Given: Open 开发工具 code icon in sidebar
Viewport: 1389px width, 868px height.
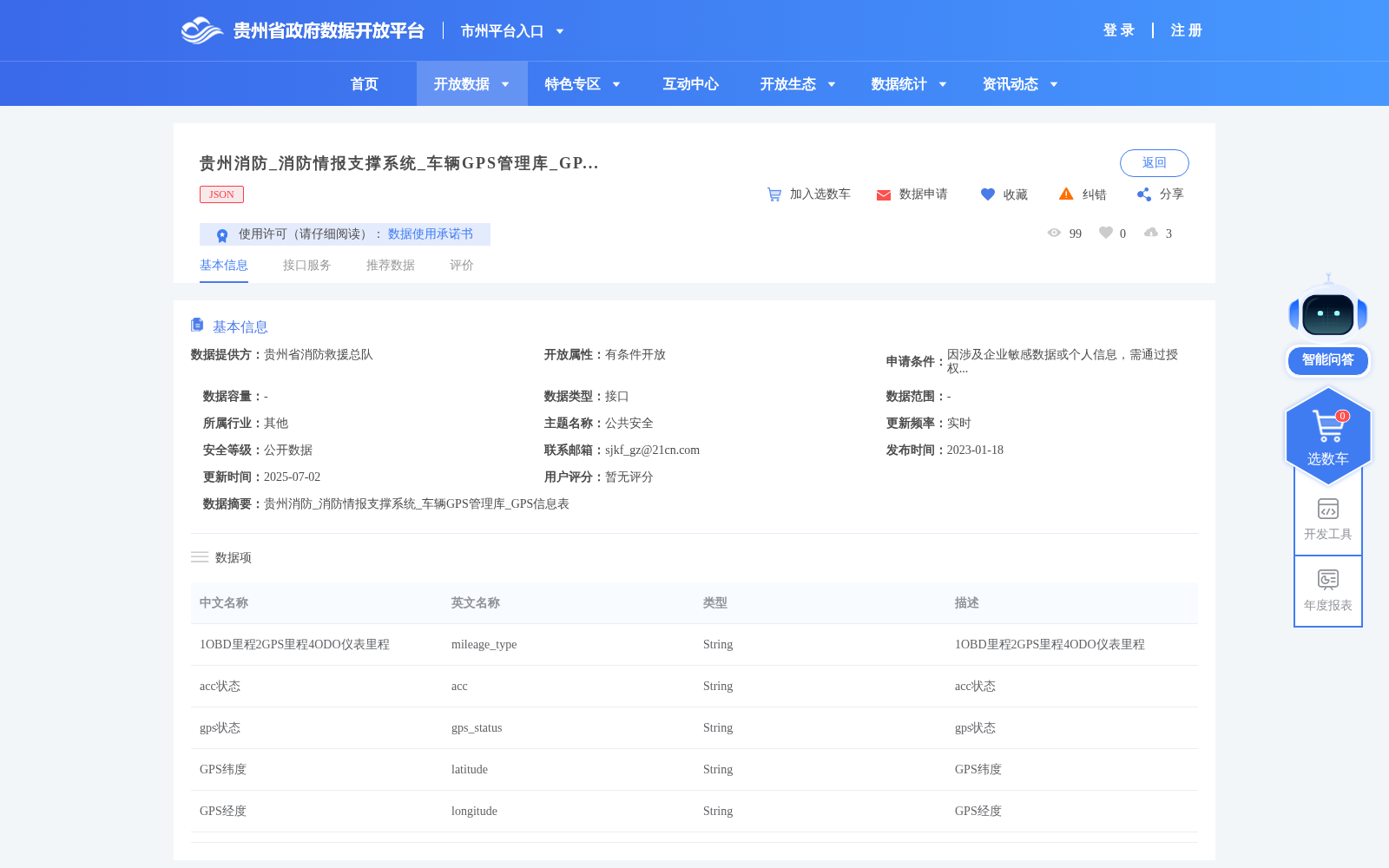Looking at the screenshot, I should pos(1328,509).
